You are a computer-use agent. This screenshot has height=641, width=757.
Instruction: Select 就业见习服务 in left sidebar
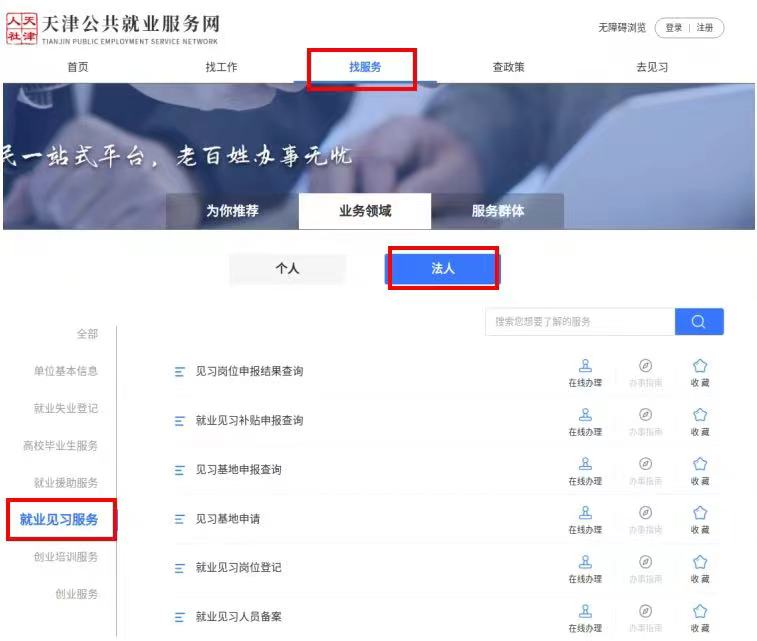pyautogui.click(x=60, y=520)
